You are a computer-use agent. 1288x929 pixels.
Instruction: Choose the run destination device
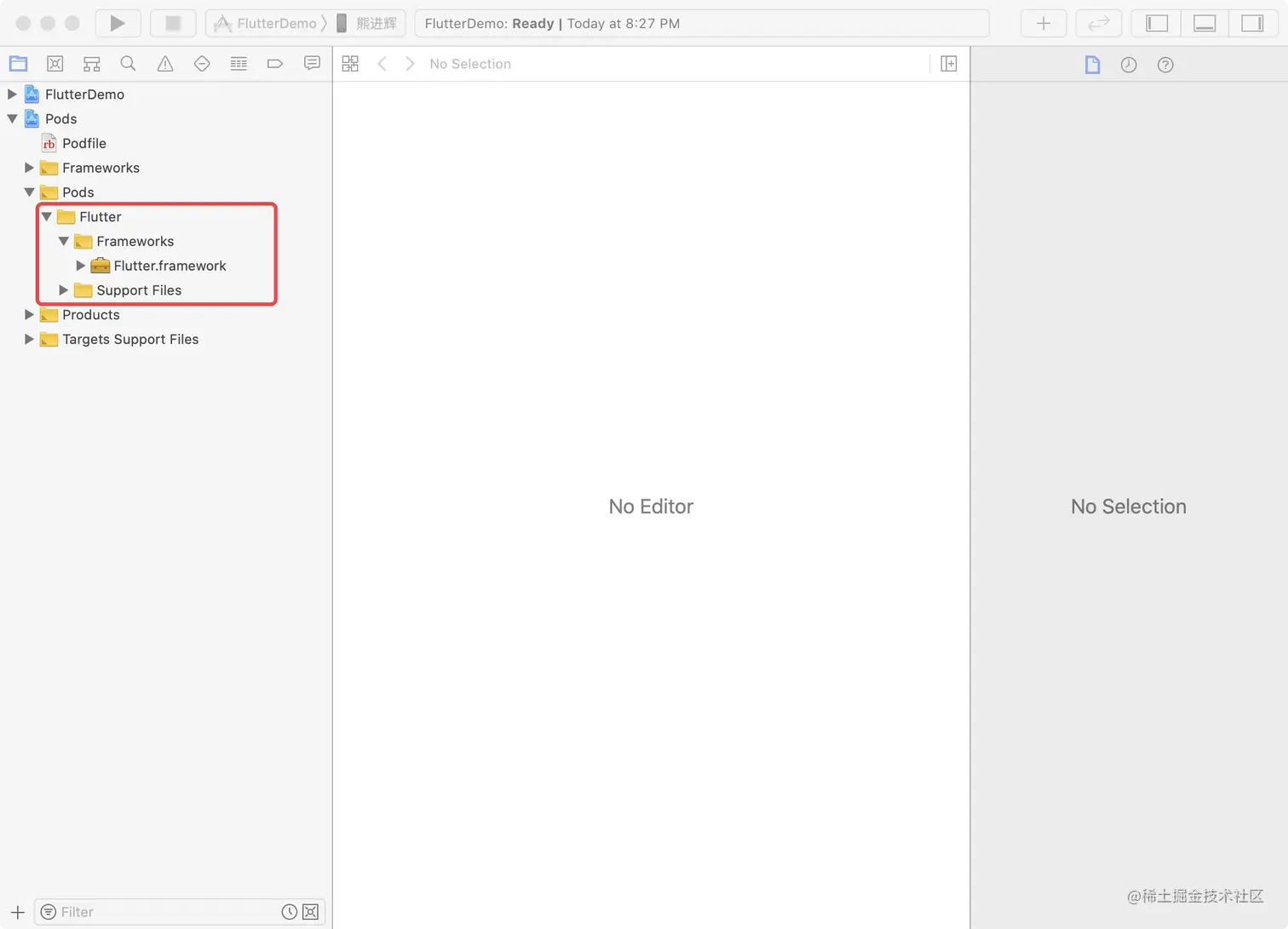point(366,23)
